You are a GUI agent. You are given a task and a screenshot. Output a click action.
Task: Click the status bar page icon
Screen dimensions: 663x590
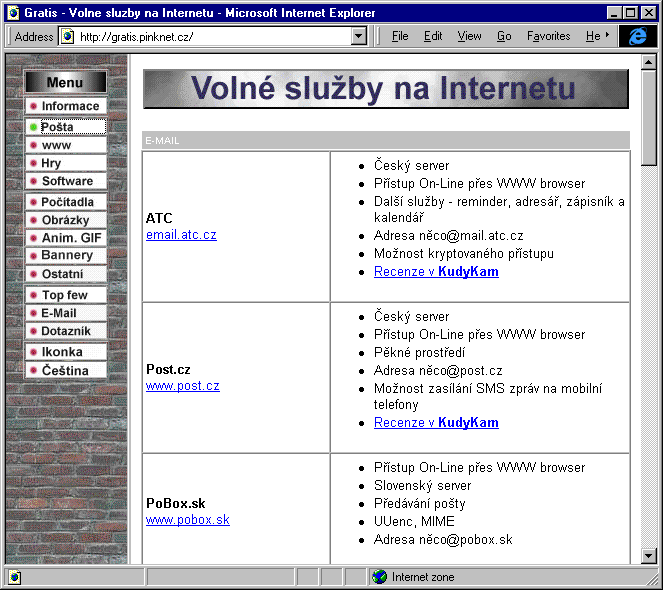click(14, 577)
